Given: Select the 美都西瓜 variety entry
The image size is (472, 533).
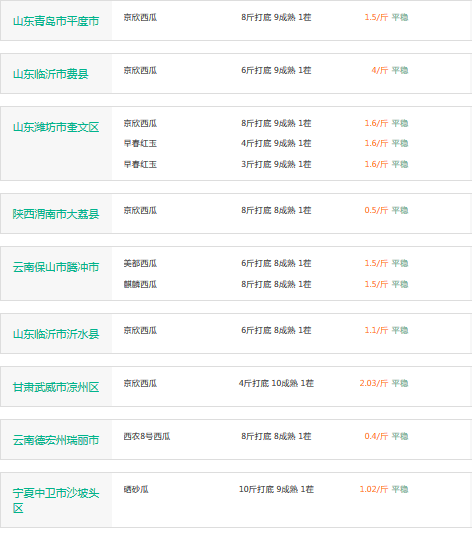Looking at the screenshot, I should pos(140,263).
